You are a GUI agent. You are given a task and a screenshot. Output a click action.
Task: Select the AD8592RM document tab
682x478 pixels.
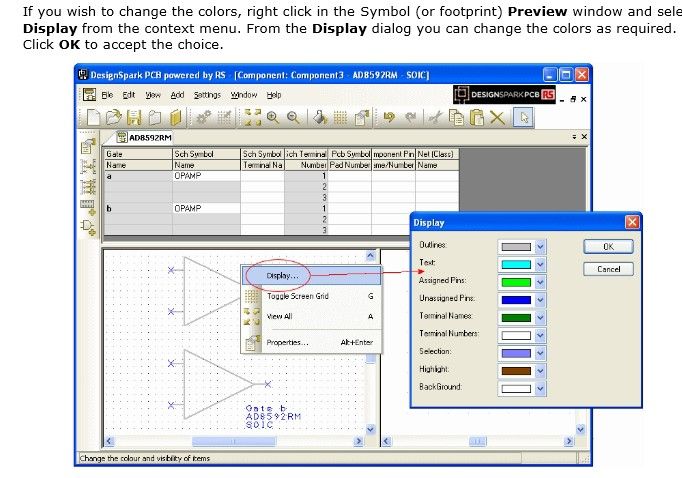[x=145, y=138]
